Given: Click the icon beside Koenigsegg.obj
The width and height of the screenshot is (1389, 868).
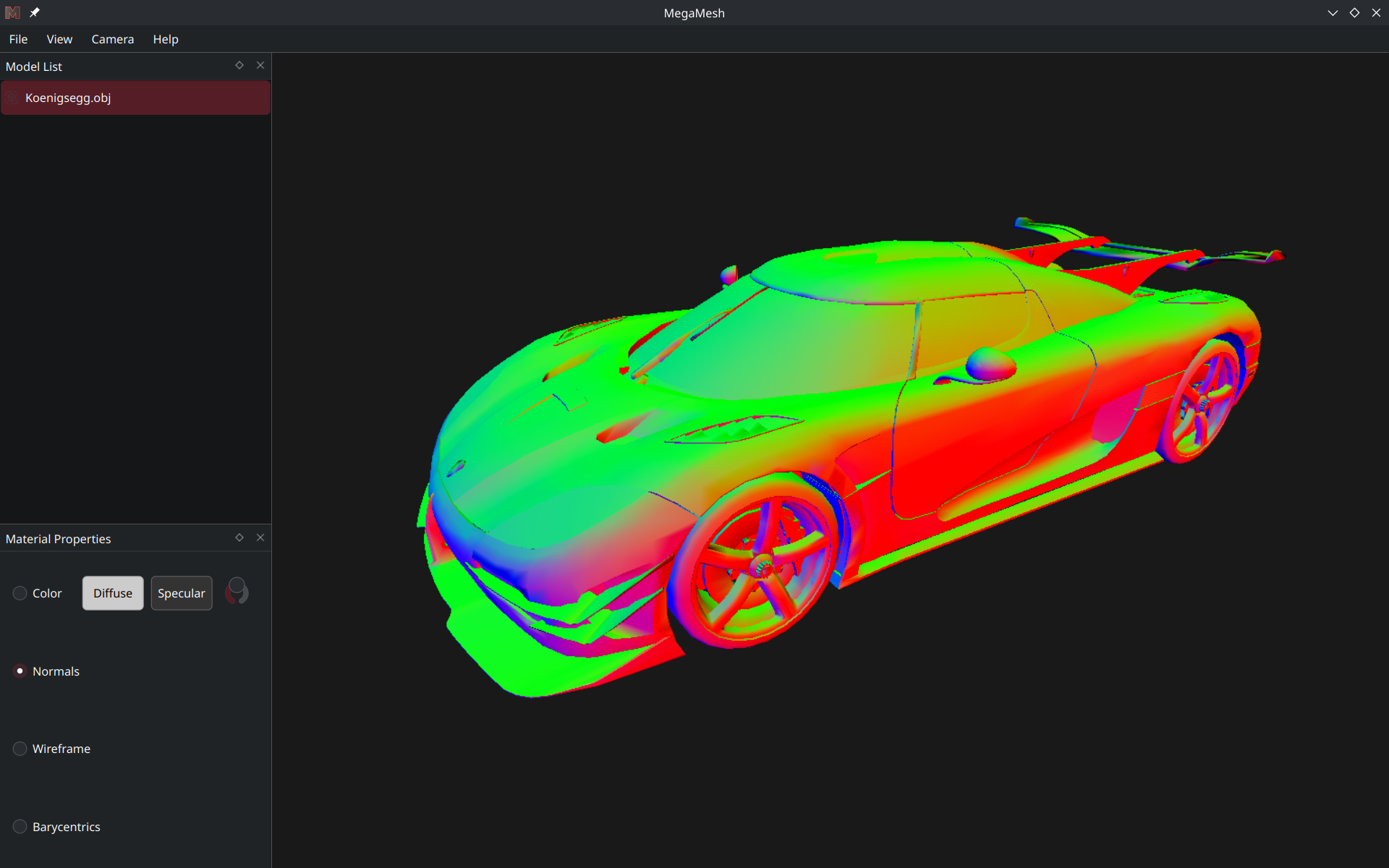Looking at the screenshot, I should (x=12, y=98).
